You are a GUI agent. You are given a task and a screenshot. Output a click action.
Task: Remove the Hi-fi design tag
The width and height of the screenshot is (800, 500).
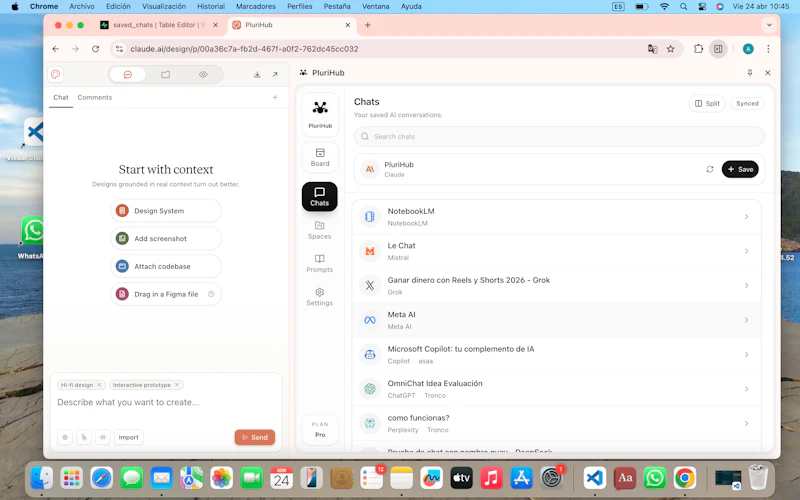click(x=99, y=385)
